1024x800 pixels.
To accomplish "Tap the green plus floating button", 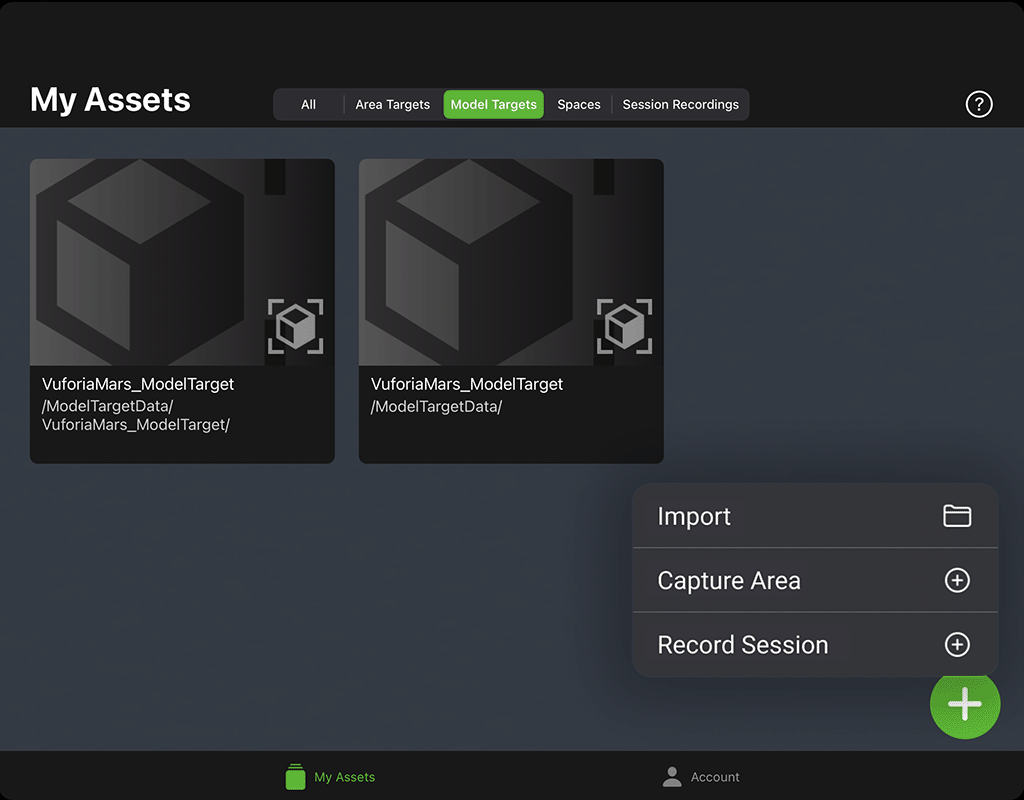I will pyautogui.click(x=965, y=703).
